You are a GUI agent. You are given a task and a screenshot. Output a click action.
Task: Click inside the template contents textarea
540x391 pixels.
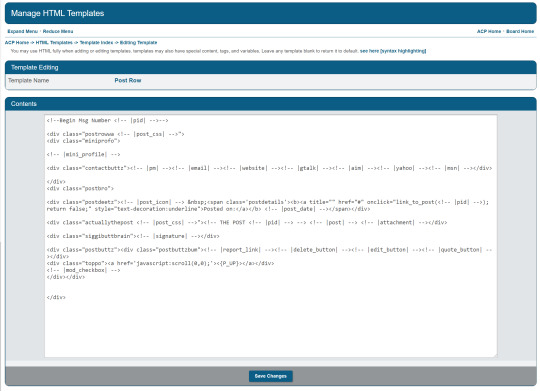pyautogui.click(x=271, y=236)
